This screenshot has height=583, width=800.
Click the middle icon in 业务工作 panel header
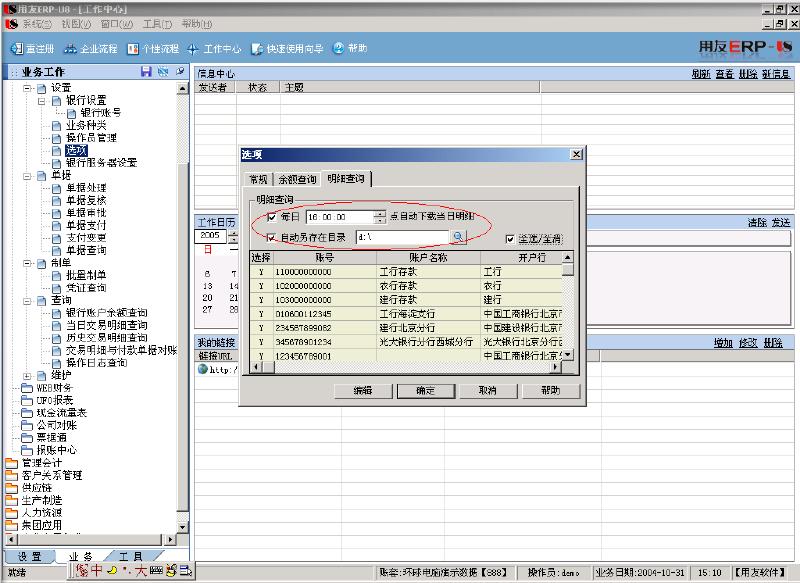163,72
